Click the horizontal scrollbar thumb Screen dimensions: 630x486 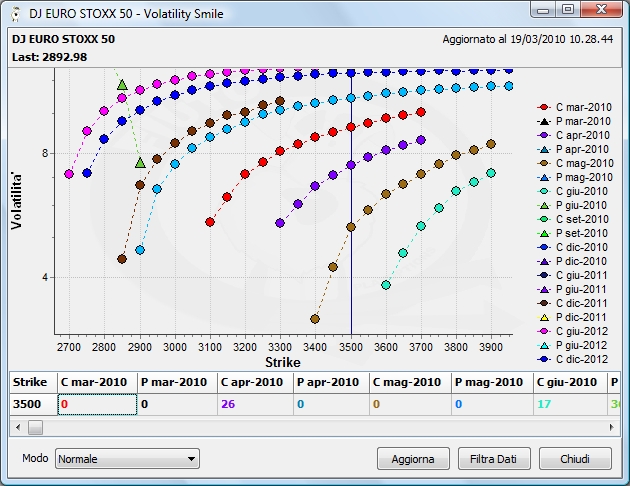(x=35, y=427)
